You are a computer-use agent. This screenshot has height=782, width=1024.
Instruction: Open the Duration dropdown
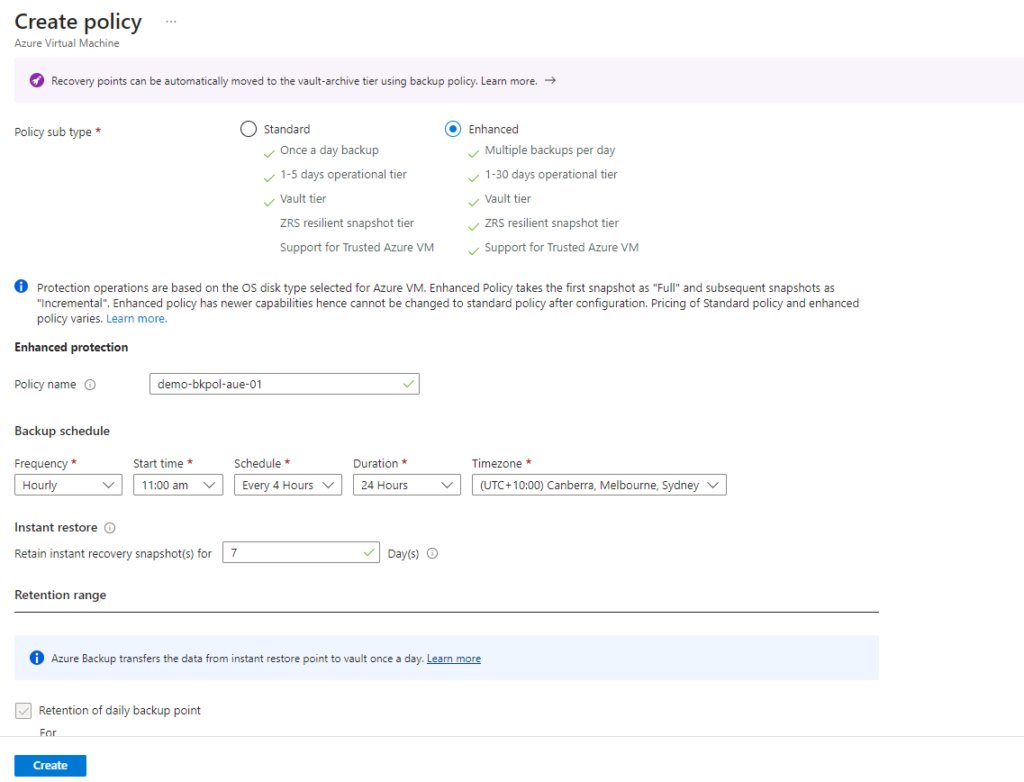coord(406,485)
